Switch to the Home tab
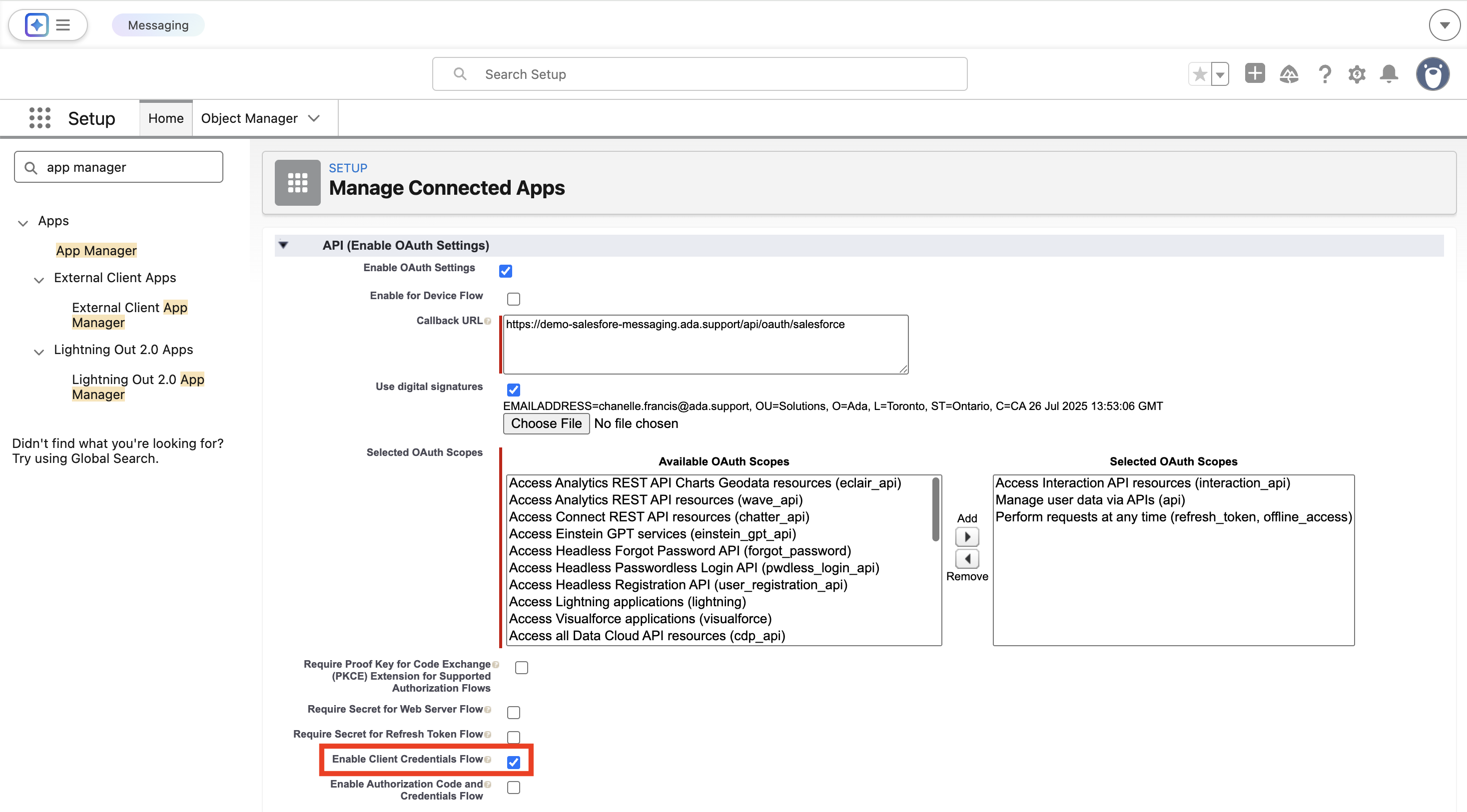1467x812 pixels. pyautogui.click(x=165, y=118)
